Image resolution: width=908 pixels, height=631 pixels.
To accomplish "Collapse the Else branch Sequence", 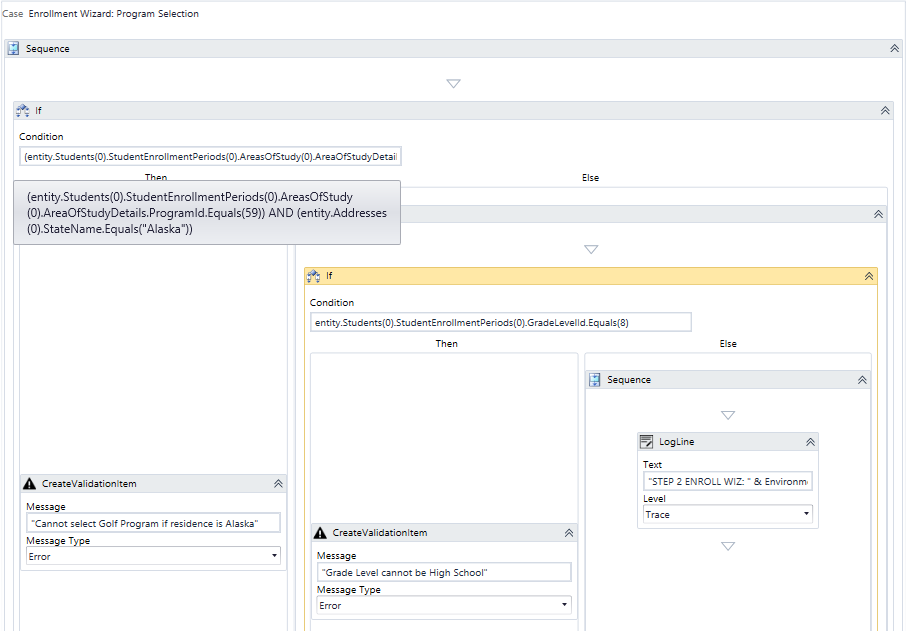I will [x=862, y=379].
